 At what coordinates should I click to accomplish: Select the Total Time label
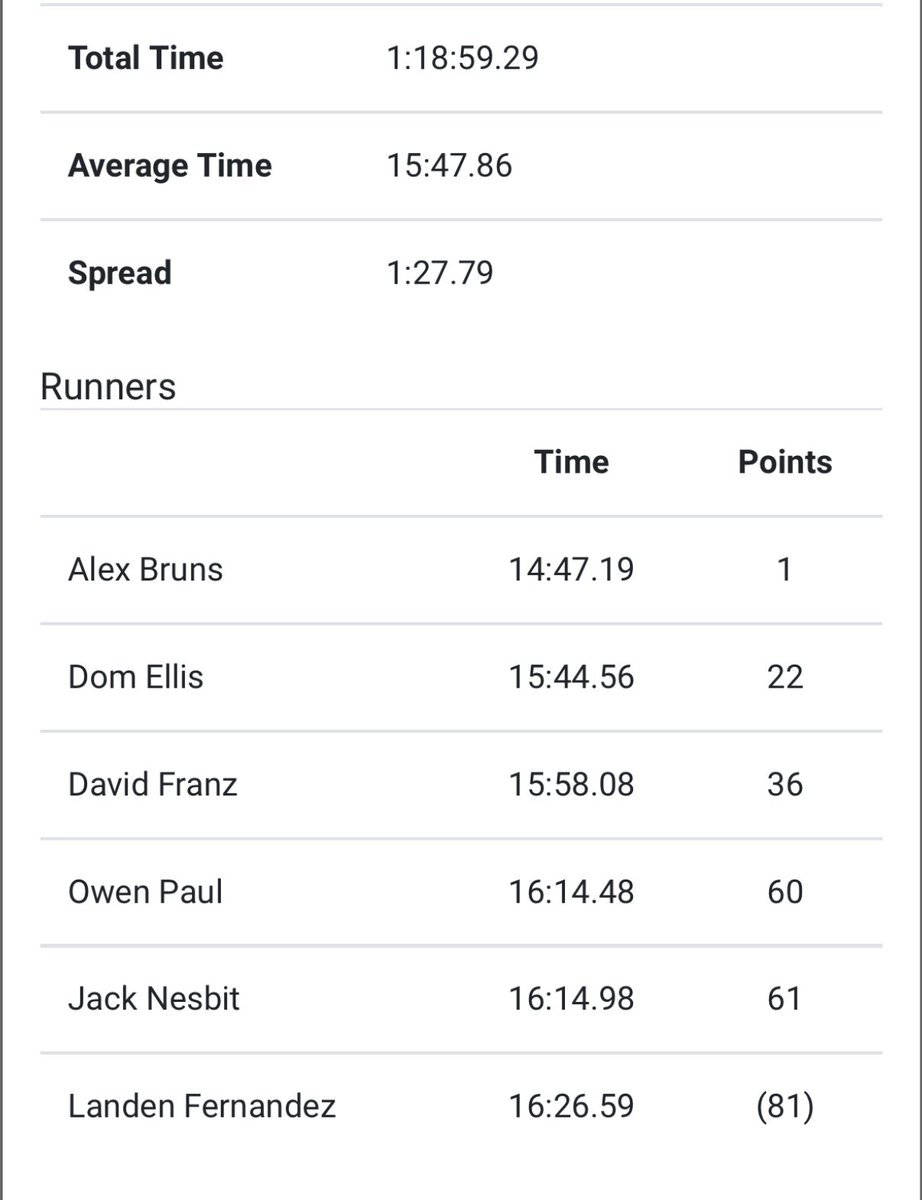[146, 58]
